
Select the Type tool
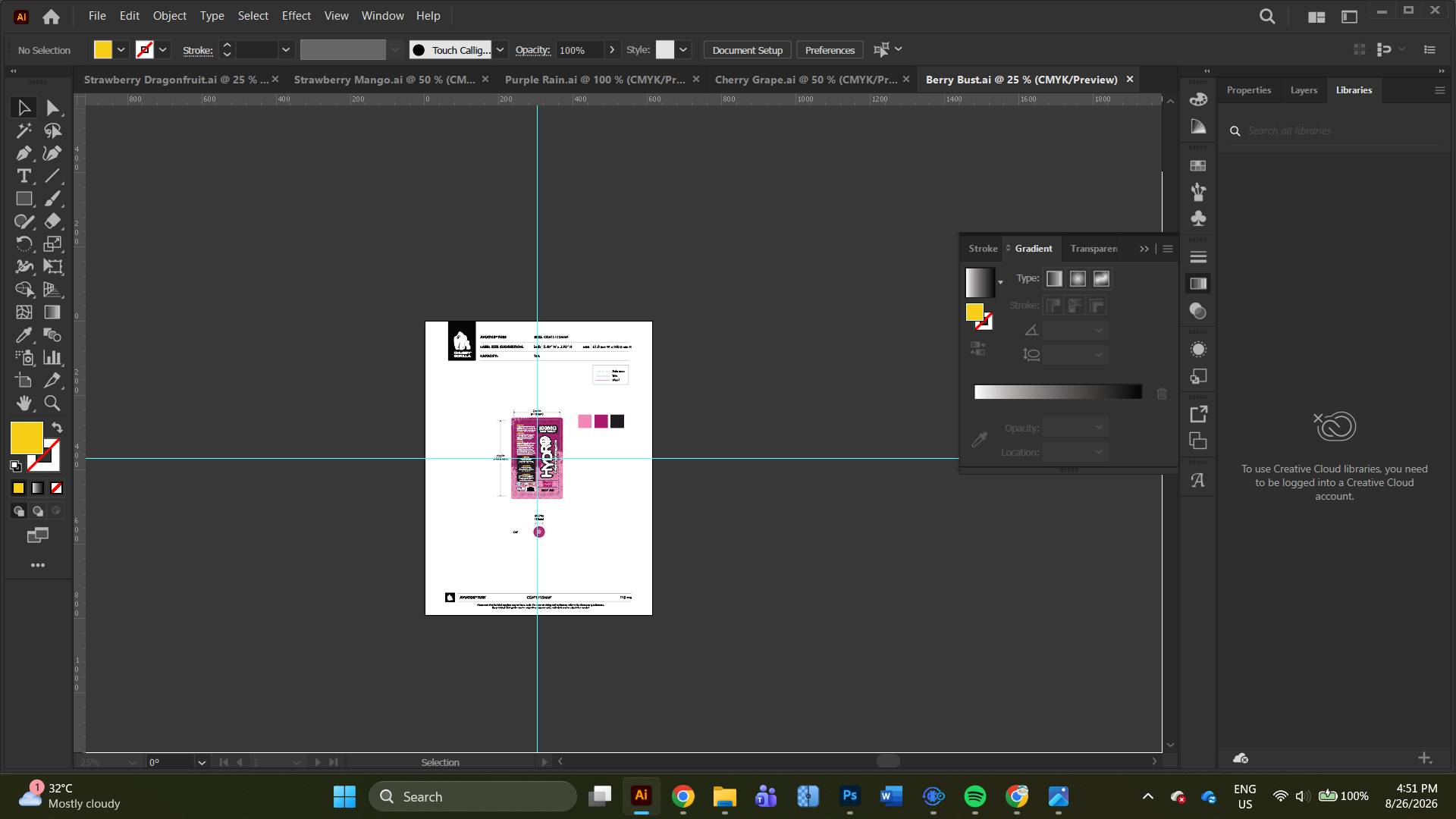[24, 176]
